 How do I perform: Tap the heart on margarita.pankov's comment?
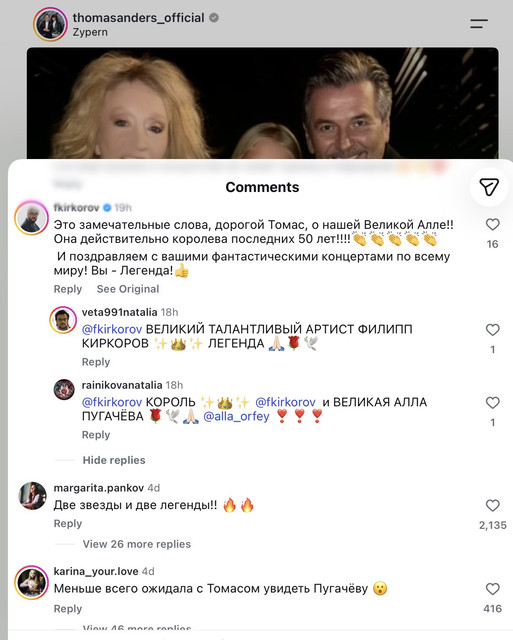click(x=493, y=505)
